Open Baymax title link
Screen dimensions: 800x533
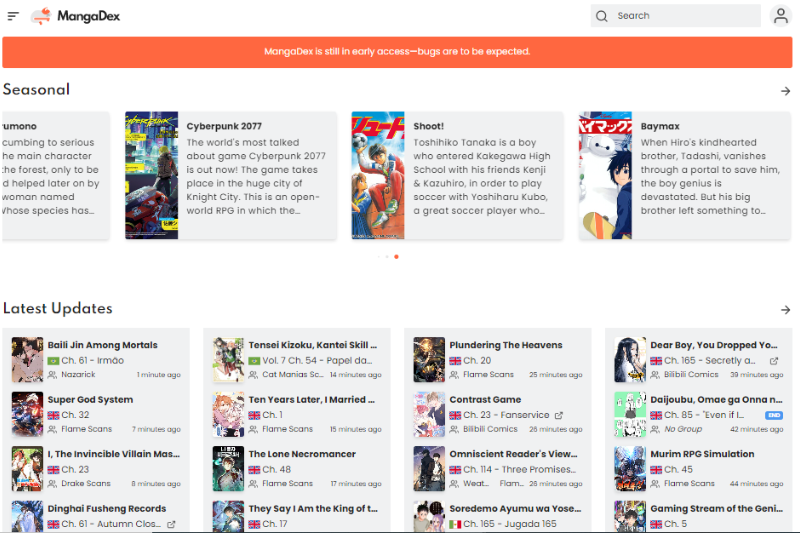(x=660, y=126)
